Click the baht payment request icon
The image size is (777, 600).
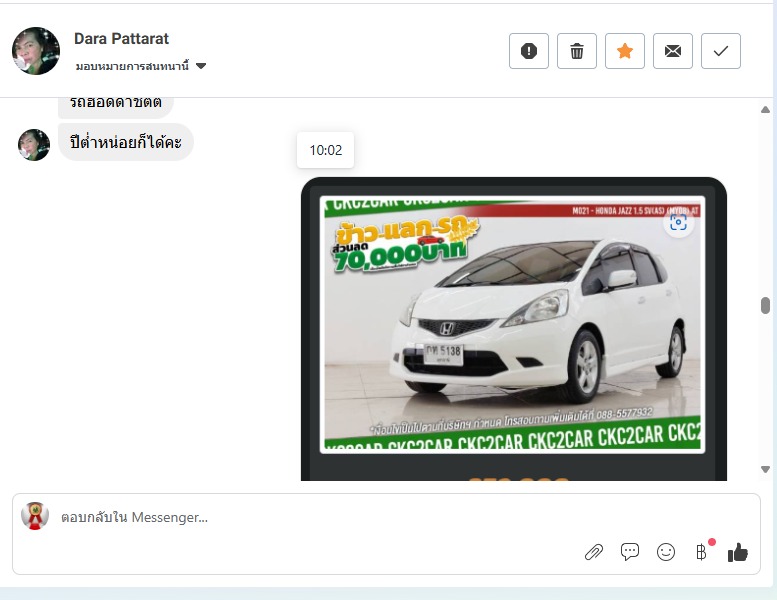tap(701, 552)
